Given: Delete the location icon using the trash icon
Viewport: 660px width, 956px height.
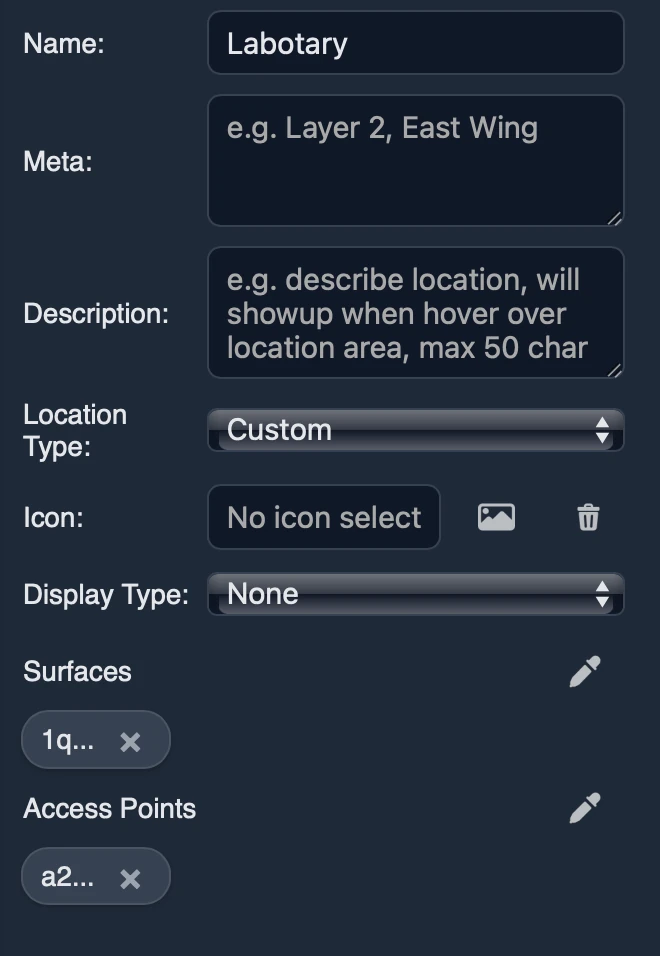Looking at the screenshot, I should (x=588, y=517).
